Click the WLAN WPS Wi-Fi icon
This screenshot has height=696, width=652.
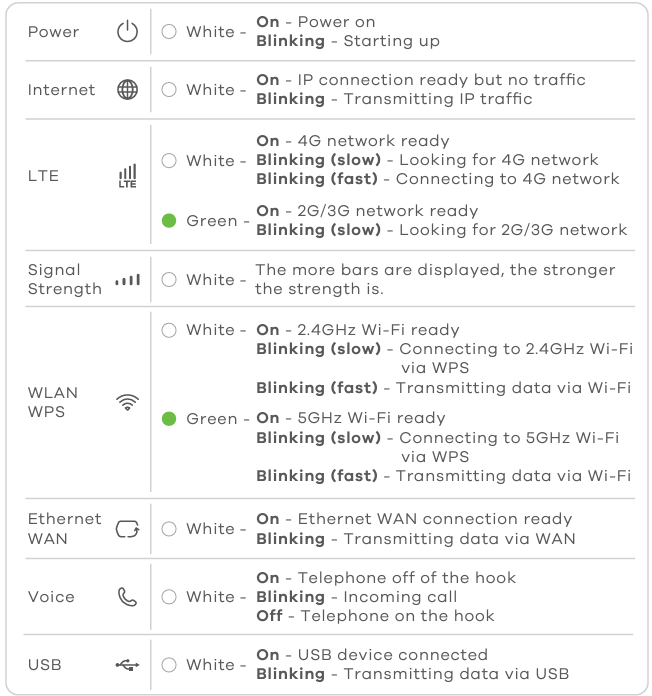[x=128, y=402]
